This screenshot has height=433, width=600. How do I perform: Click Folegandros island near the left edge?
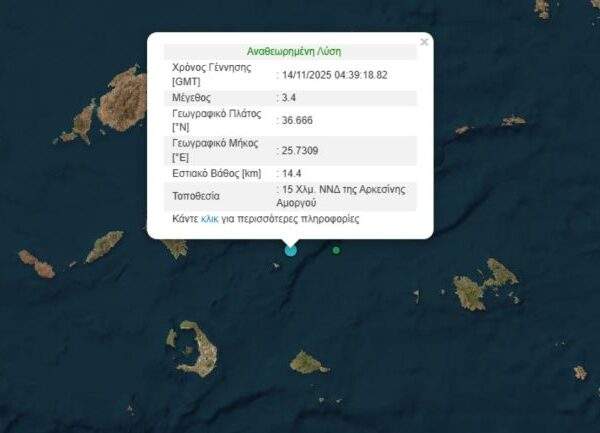tap(37, 264)
